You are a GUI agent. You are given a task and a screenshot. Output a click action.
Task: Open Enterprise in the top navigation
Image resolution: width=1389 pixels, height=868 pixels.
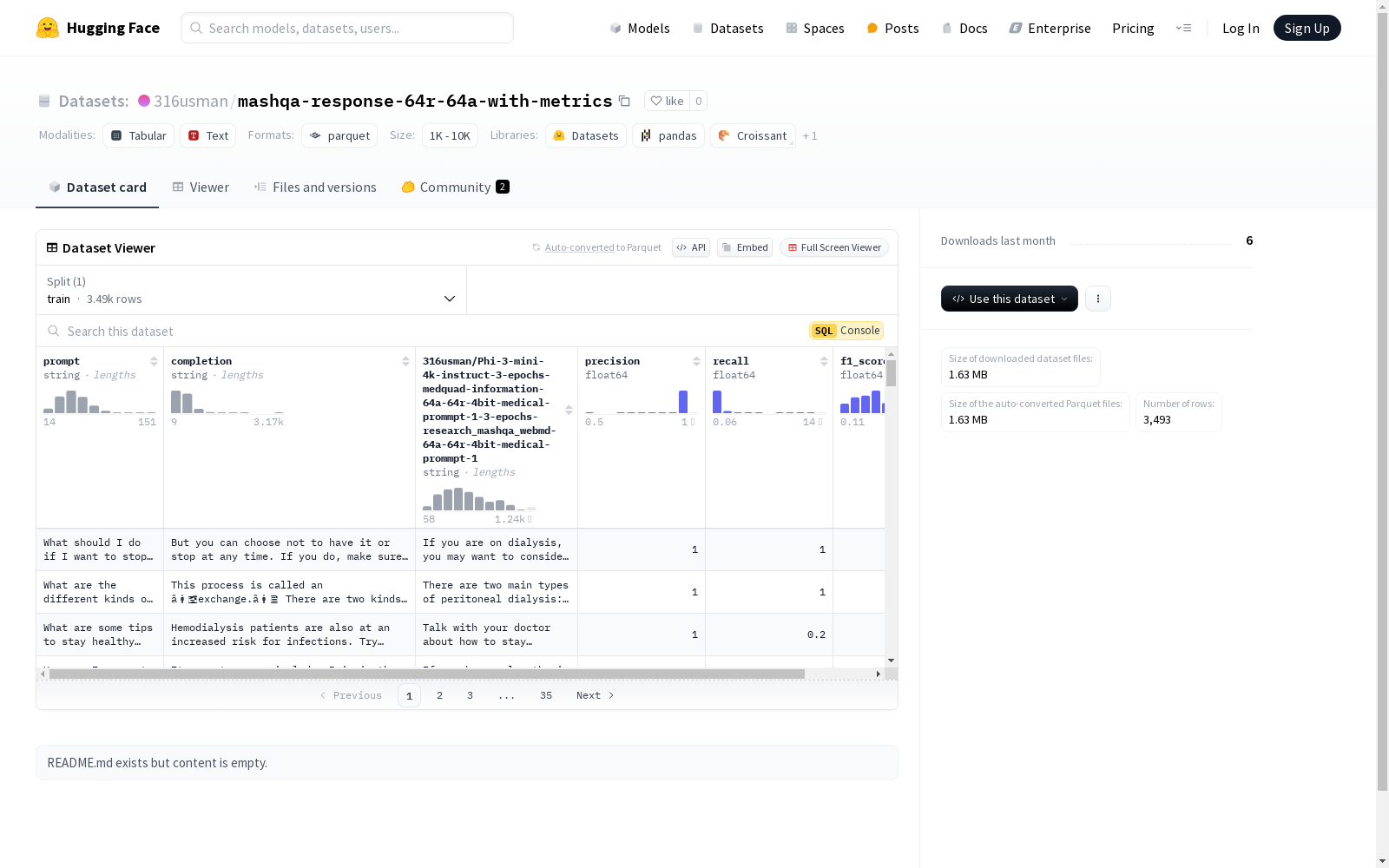coord(1050,28)
